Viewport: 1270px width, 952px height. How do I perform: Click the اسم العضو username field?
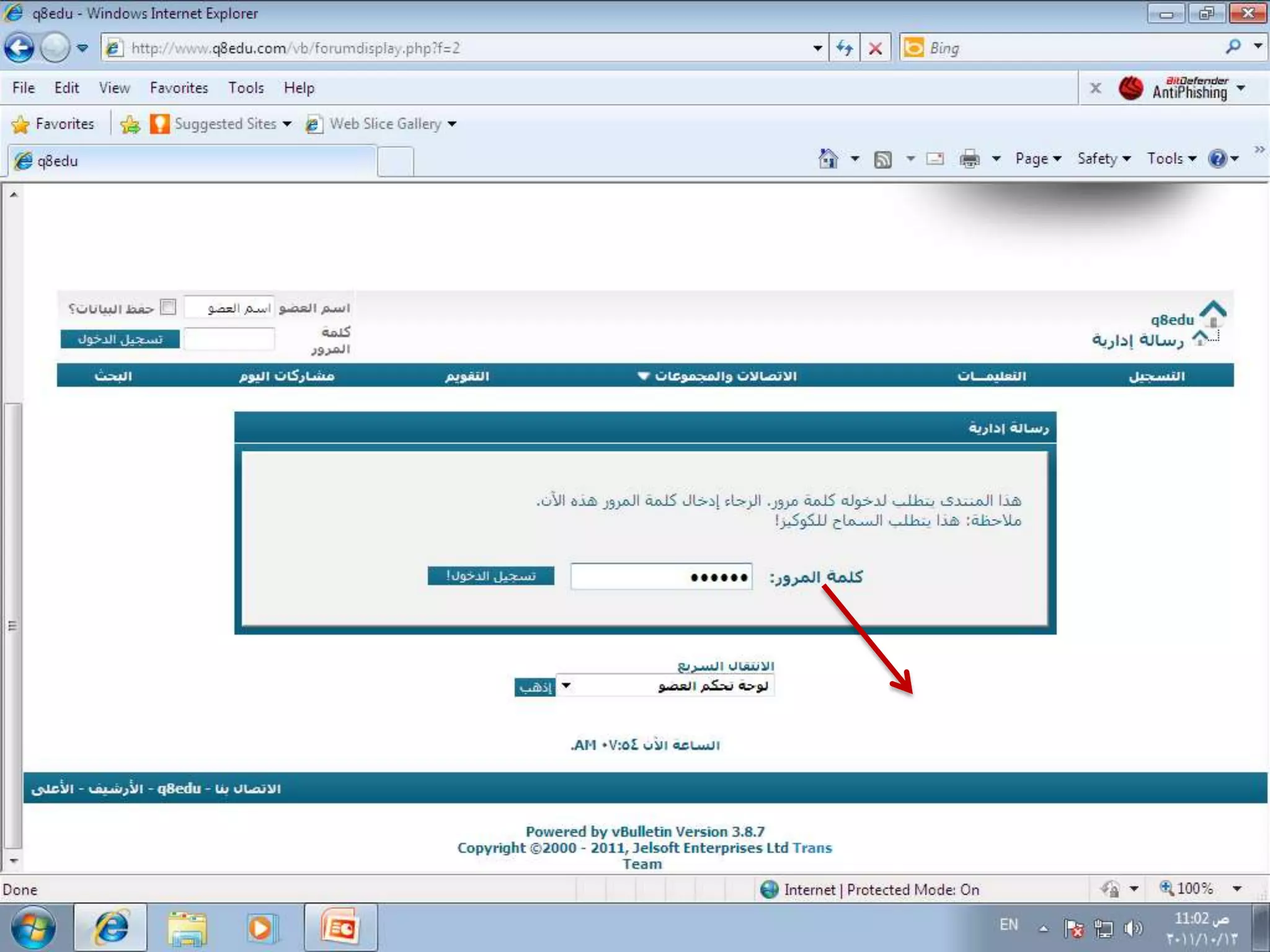coord(229,307)
